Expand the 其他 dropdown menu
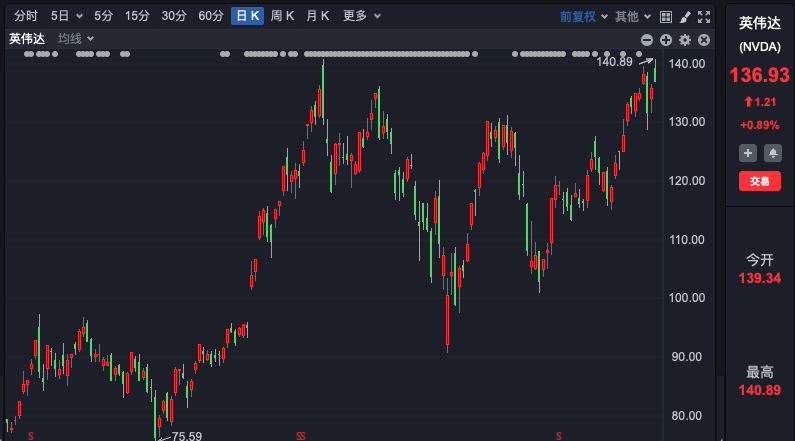Image resolution: width=795 pixels, height=441 pixels. pos(632,16)
